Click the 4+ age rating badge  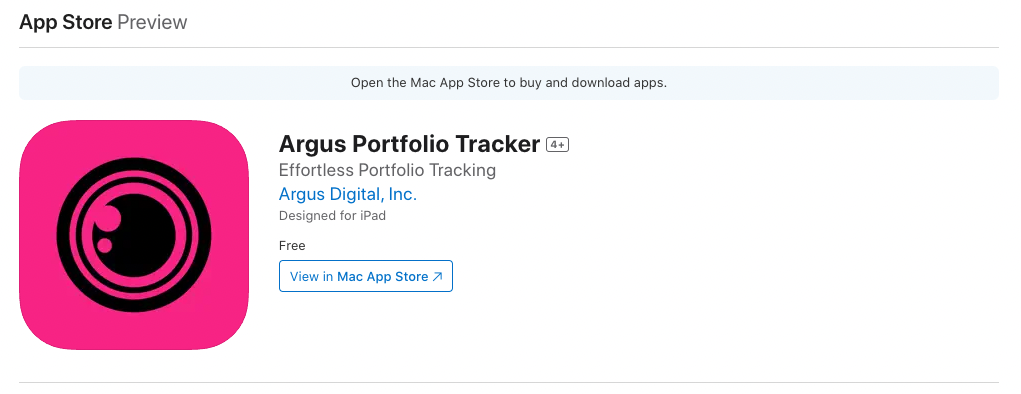point(557,145)
